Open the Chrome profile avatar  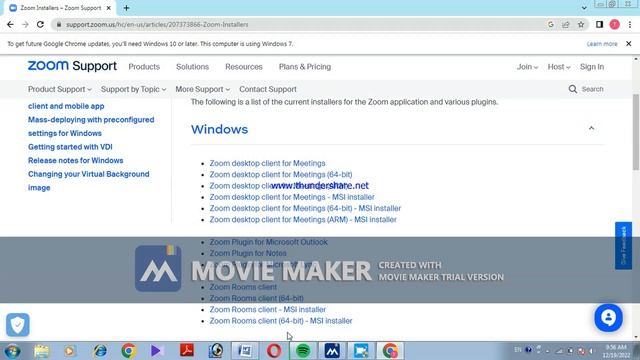coord(614,24)
